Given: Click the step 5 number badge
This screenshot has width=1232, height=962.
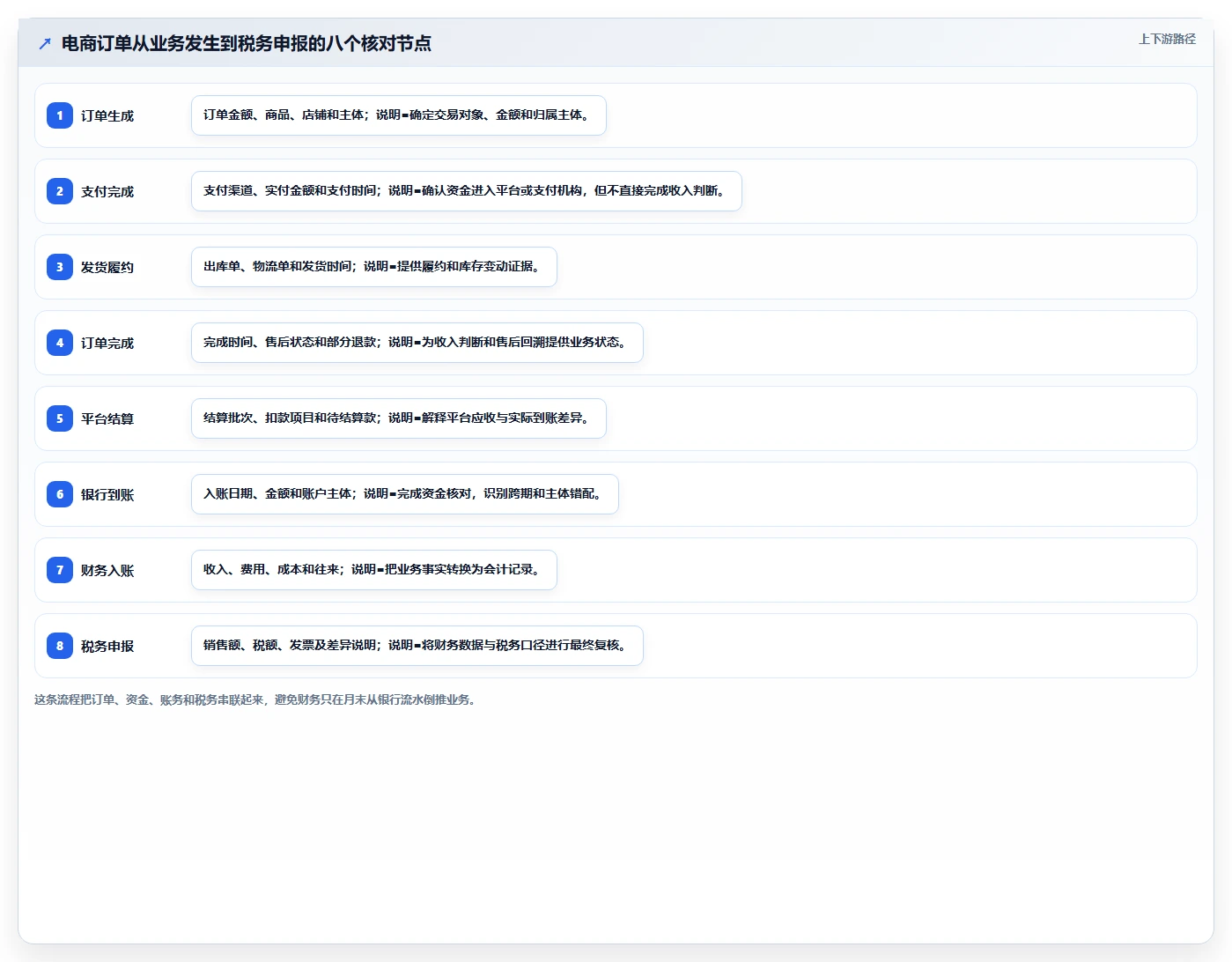Looking at the screenshot, I should 60,418.
